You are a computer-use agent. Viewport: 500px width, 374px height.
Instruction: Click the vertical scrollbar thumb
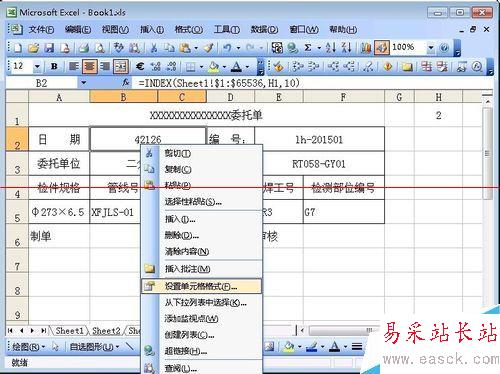487,153
